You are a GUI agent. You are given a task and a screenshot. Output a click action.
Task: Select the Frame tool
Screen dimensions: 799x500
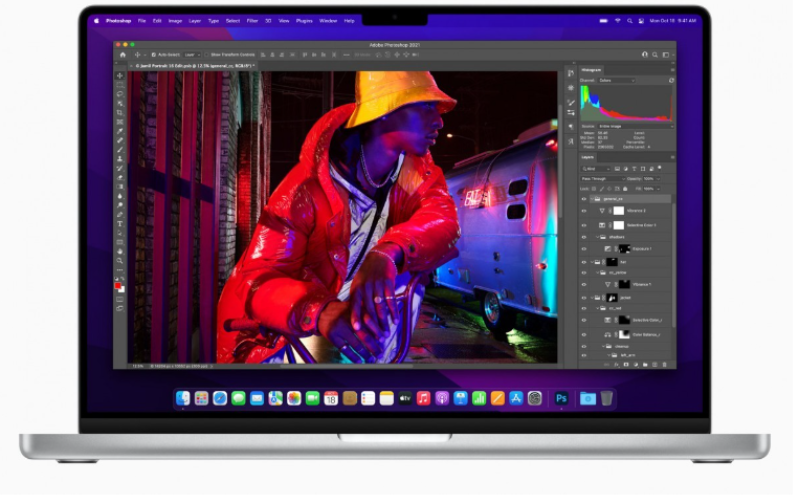(120, 122)
